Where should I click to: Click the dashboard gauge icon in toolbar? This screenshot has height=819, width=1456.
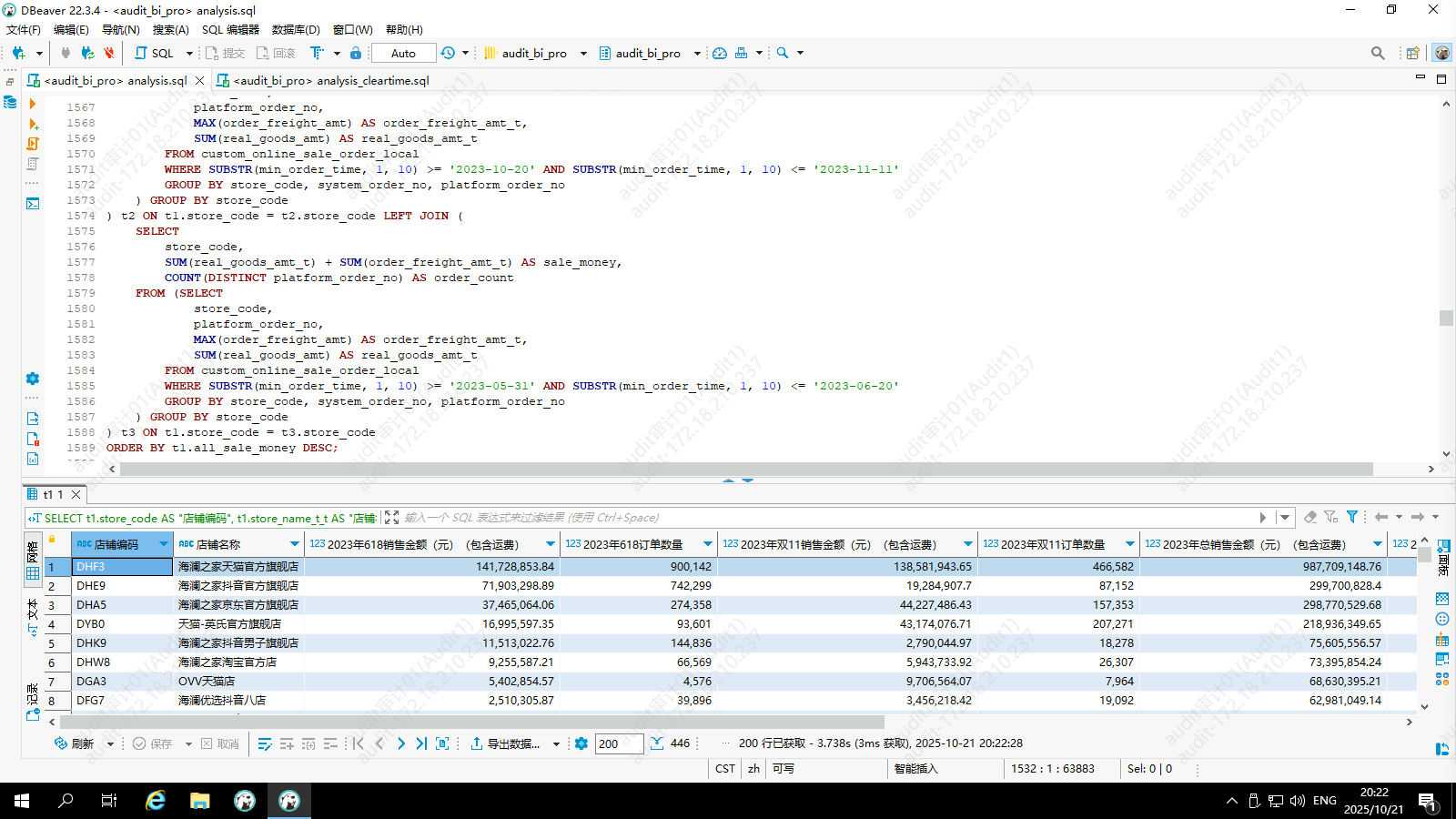(x=720, y=53)
